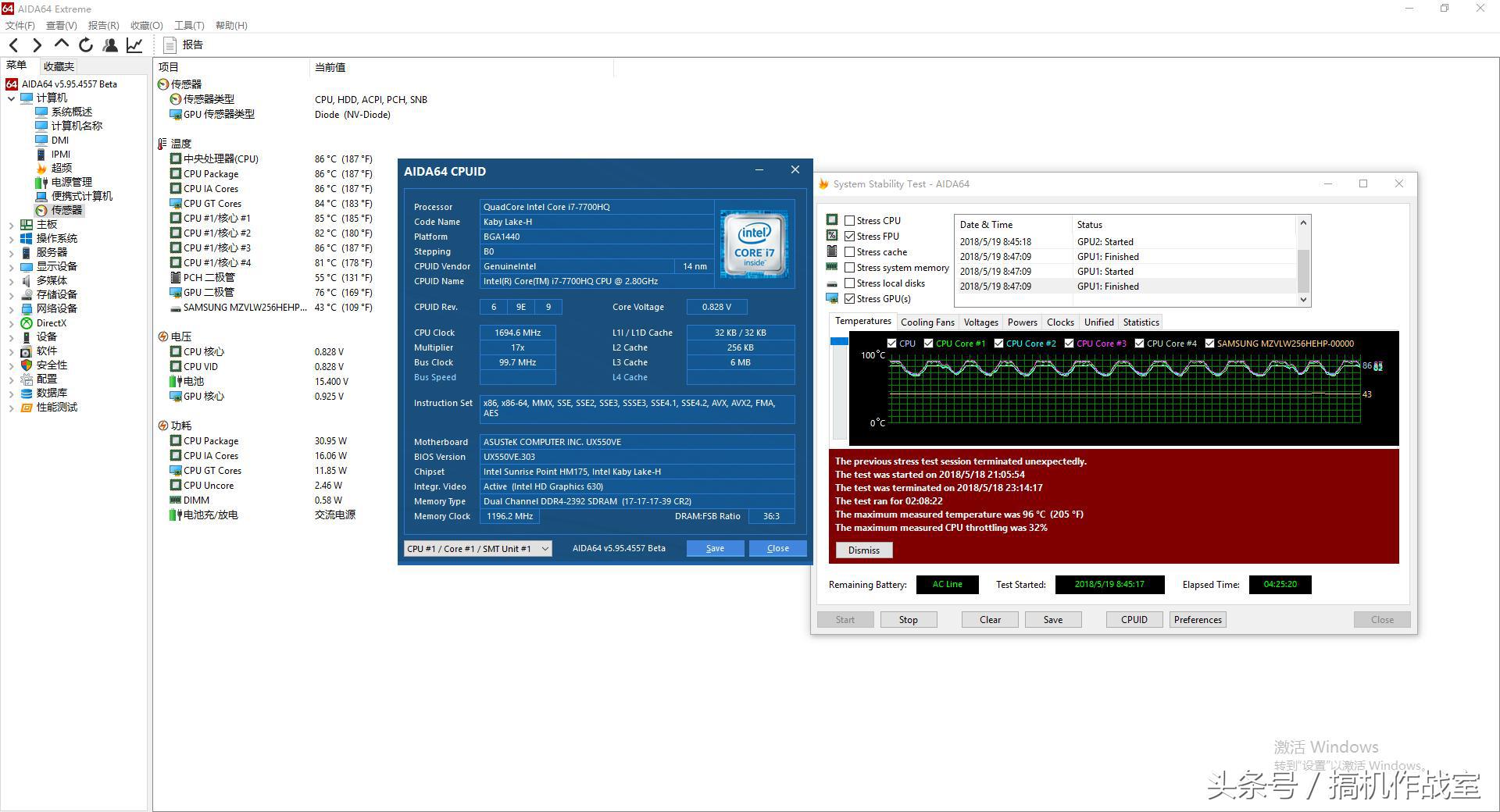This screenshot has width=1500, height=812.
Task: Click the user icon in toolbar
Action: (110, 45)
